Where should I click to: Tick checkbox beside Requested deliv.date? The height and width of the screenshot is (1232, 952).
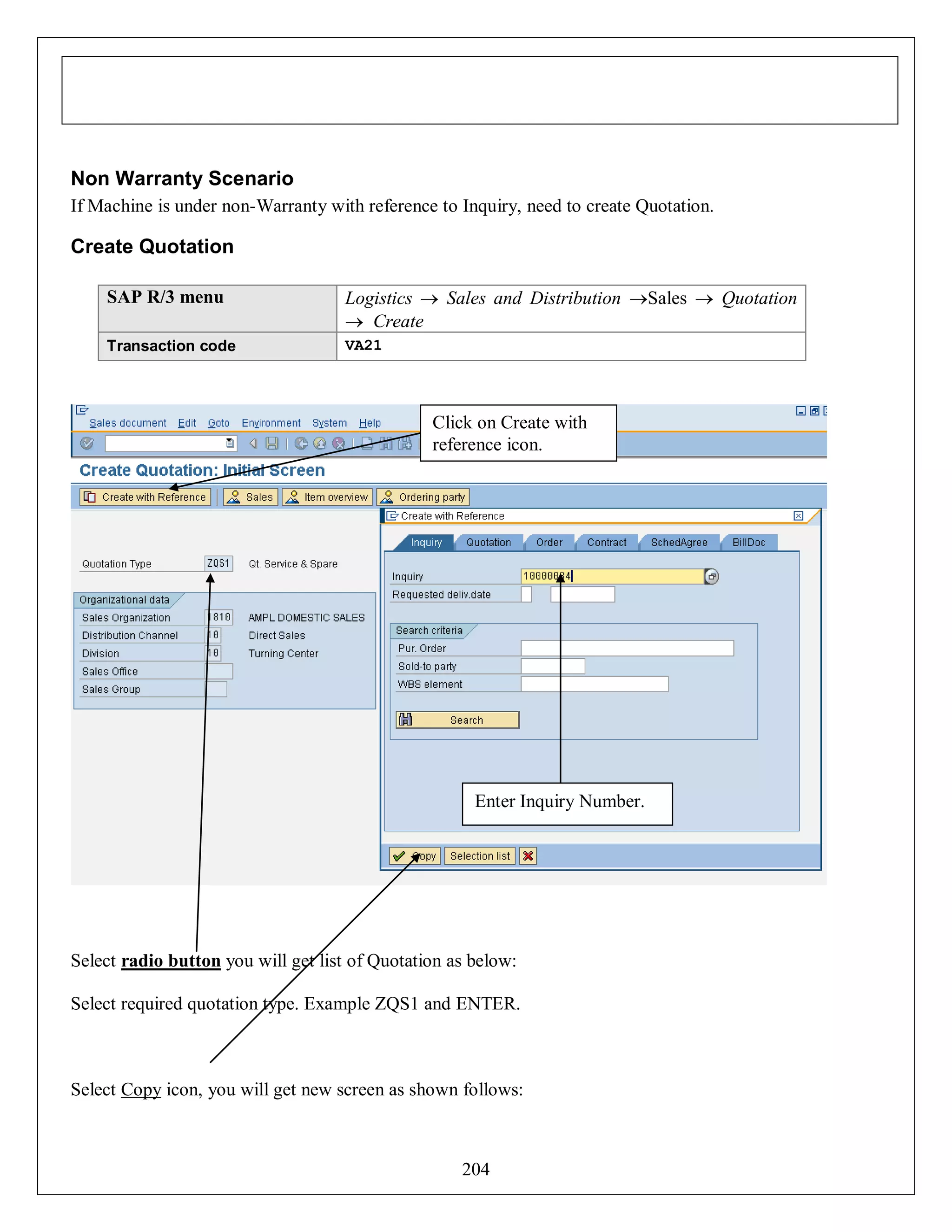526,595
